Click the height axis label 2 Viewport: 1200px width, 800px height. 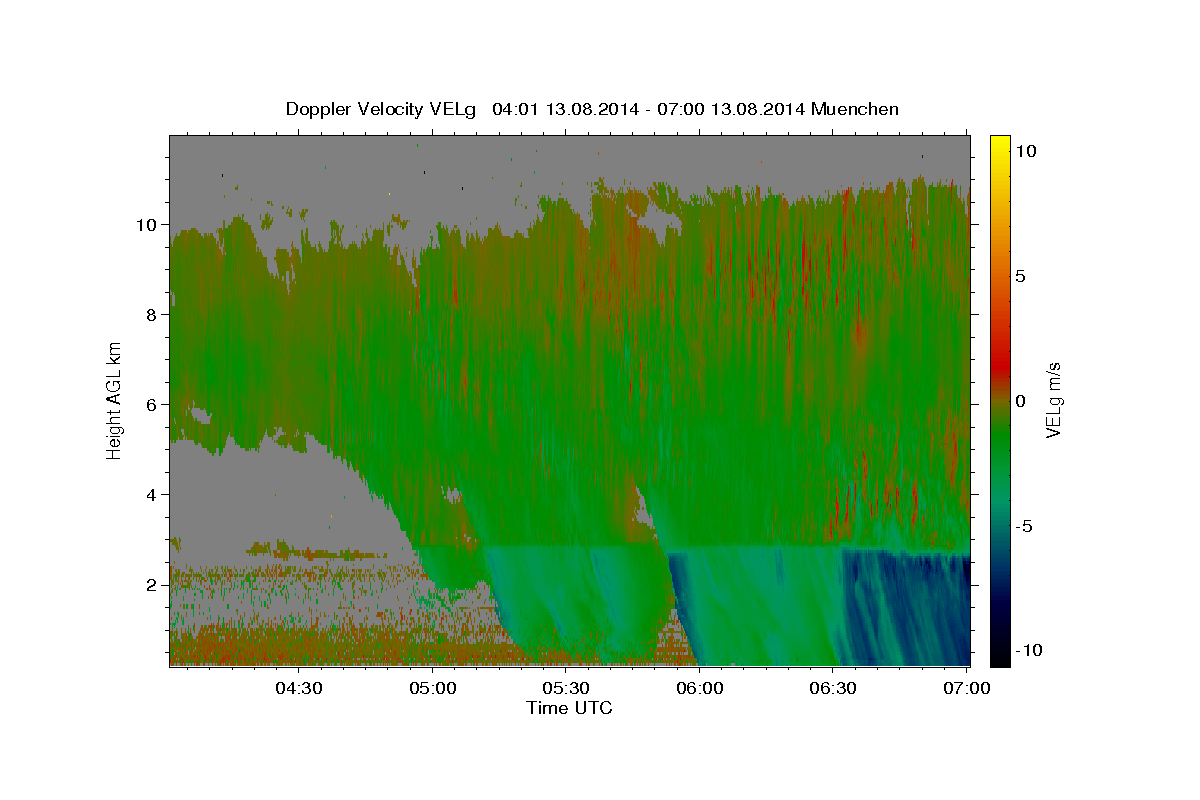pos(152,585)
